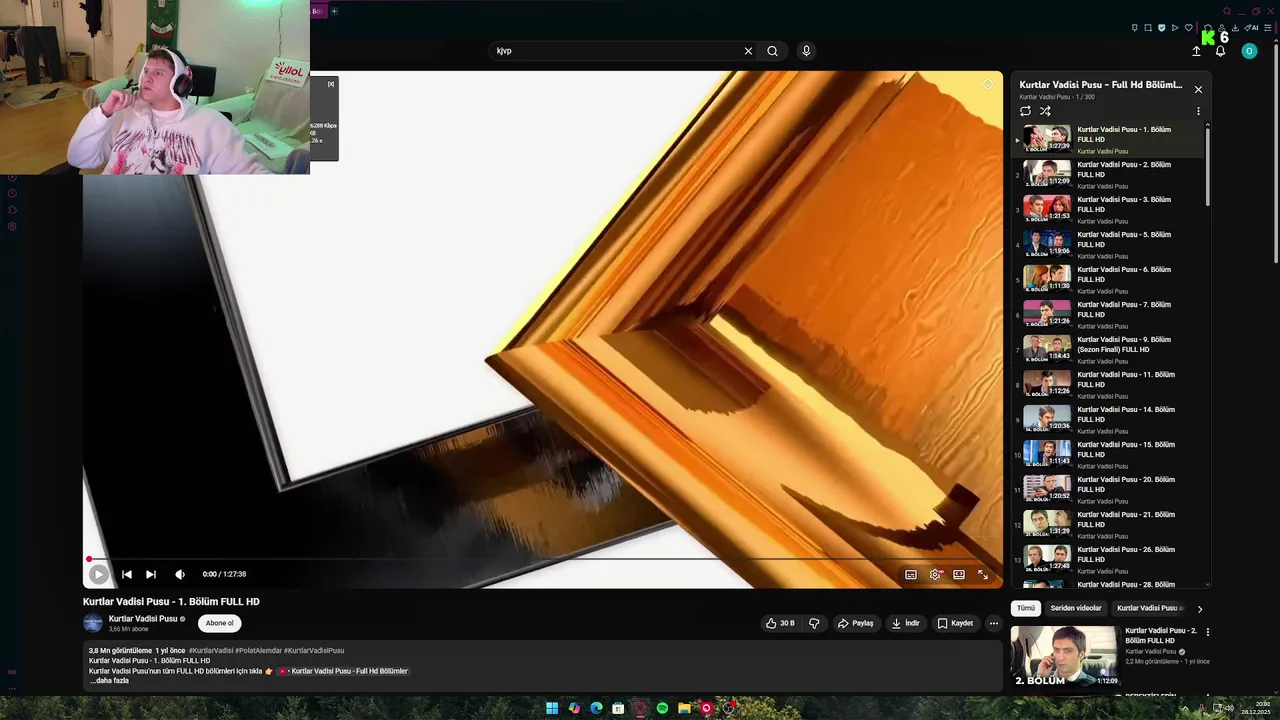Click the İndir download button
The width and height of the screenshot is (1280, 720).
(906, 623)
